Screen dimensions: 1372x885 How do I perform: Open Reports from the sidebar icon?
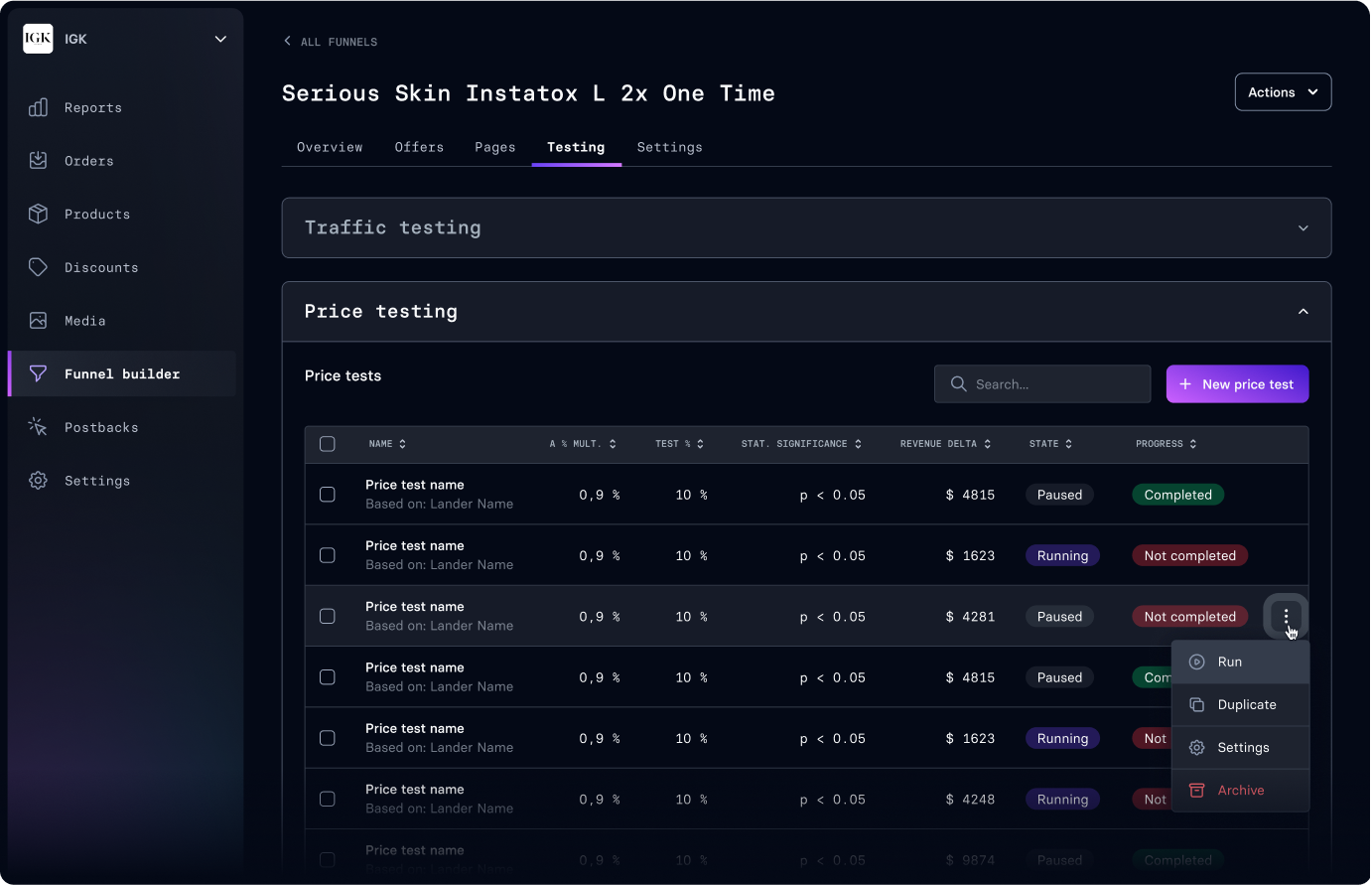[38, 107]
